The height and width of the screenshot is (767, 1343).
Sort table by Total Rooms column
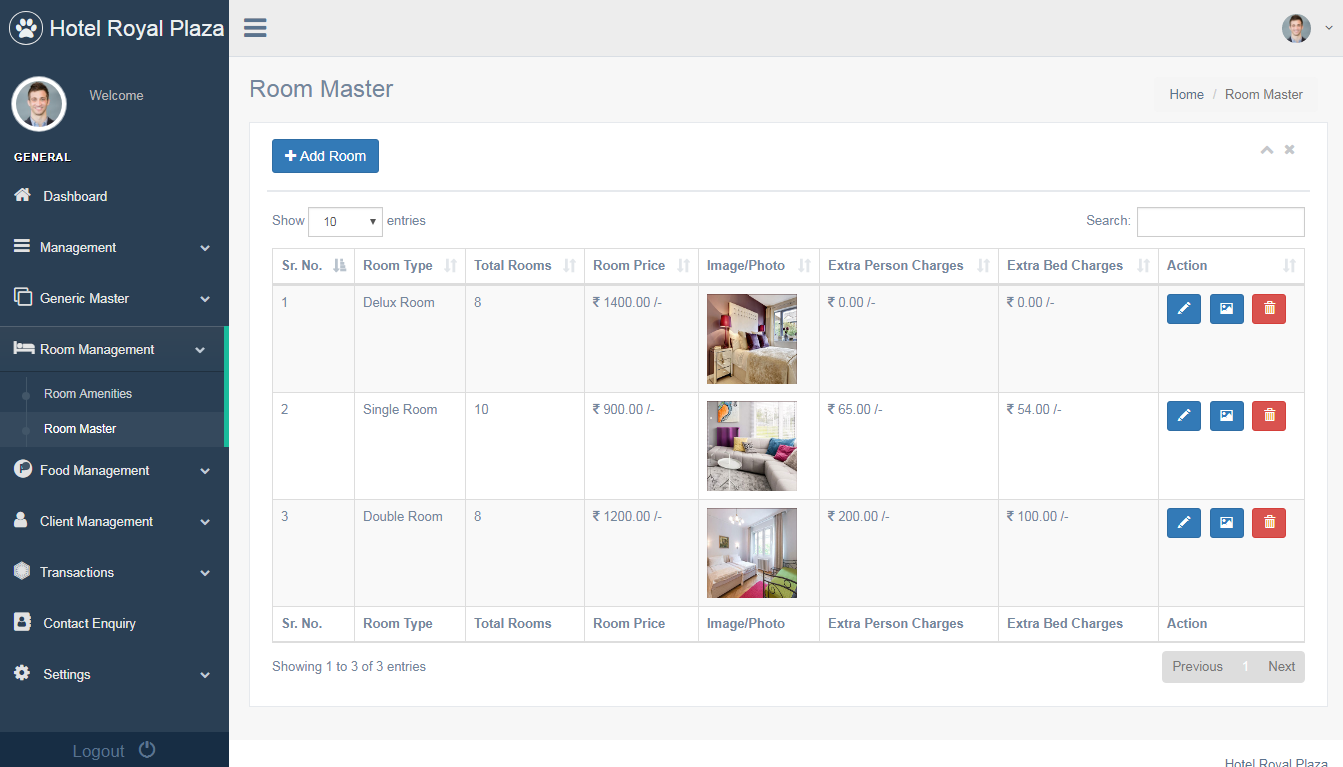click(x=525, y=266)
